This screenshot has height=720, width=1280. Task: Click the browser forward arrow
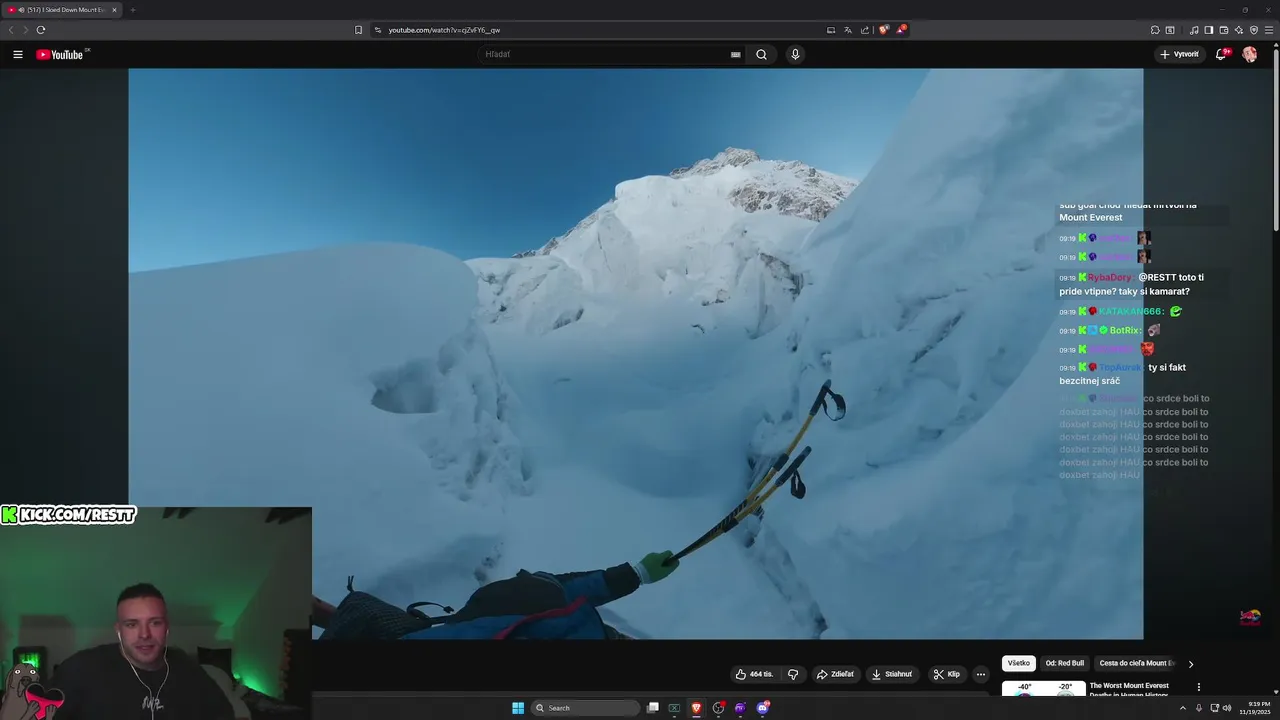point(25,30)
